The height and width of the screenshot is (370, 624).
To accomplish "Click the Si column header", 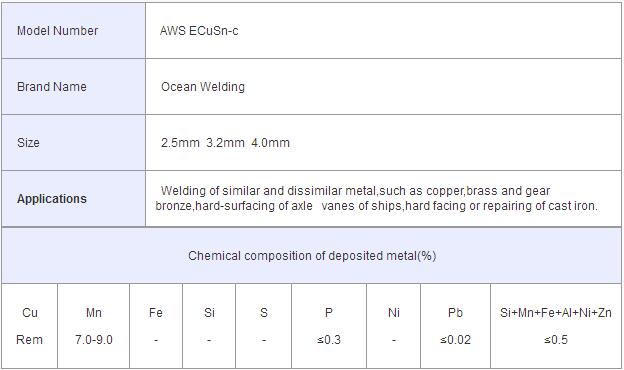I will [209, 313].
